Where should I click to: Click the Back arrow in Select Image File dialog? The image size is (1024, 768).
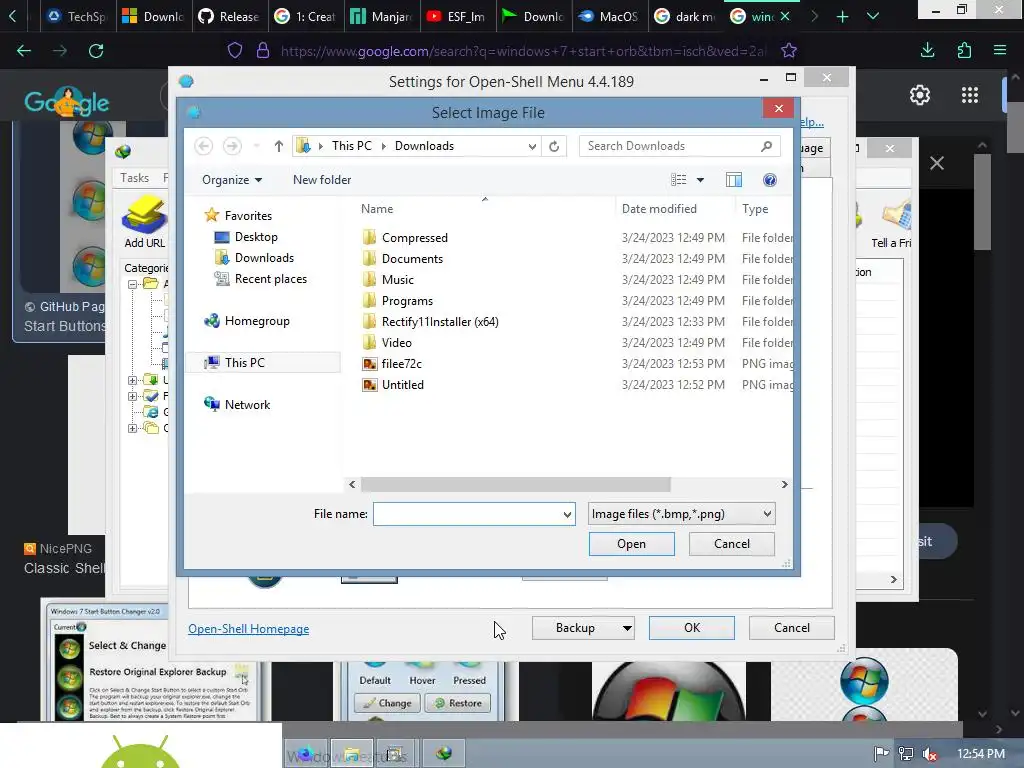204,146
